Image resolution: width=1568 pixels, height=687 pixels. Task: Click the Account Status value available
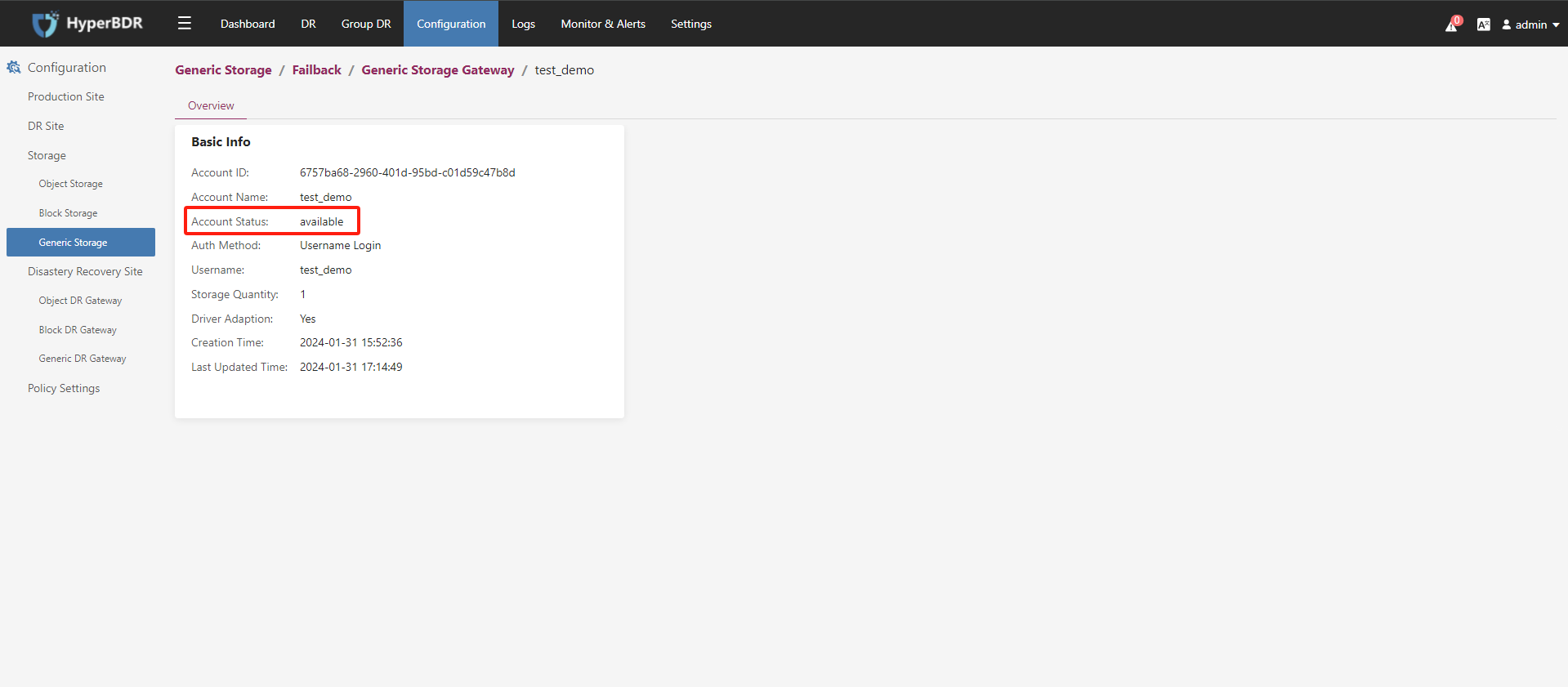322,221
